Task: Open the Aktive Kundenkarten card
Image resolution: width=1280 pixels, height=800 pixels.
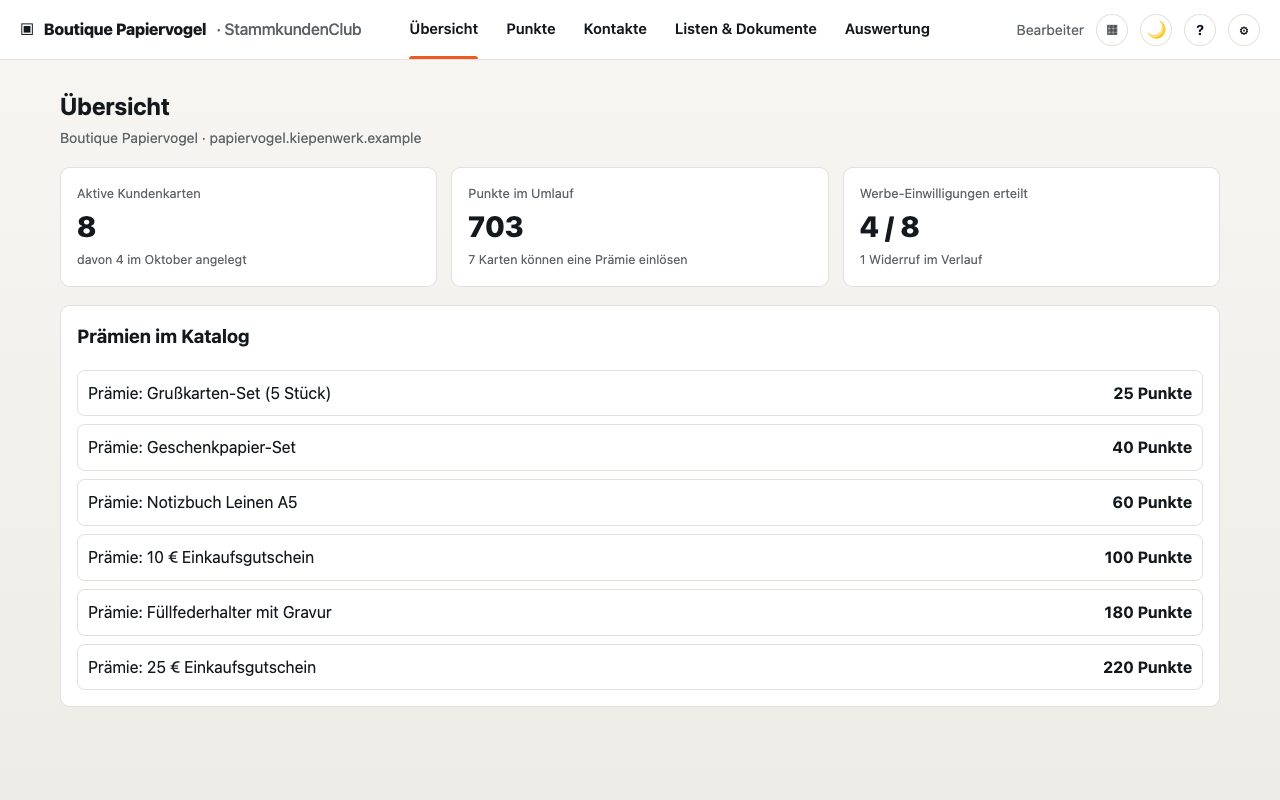Action: 248,227
